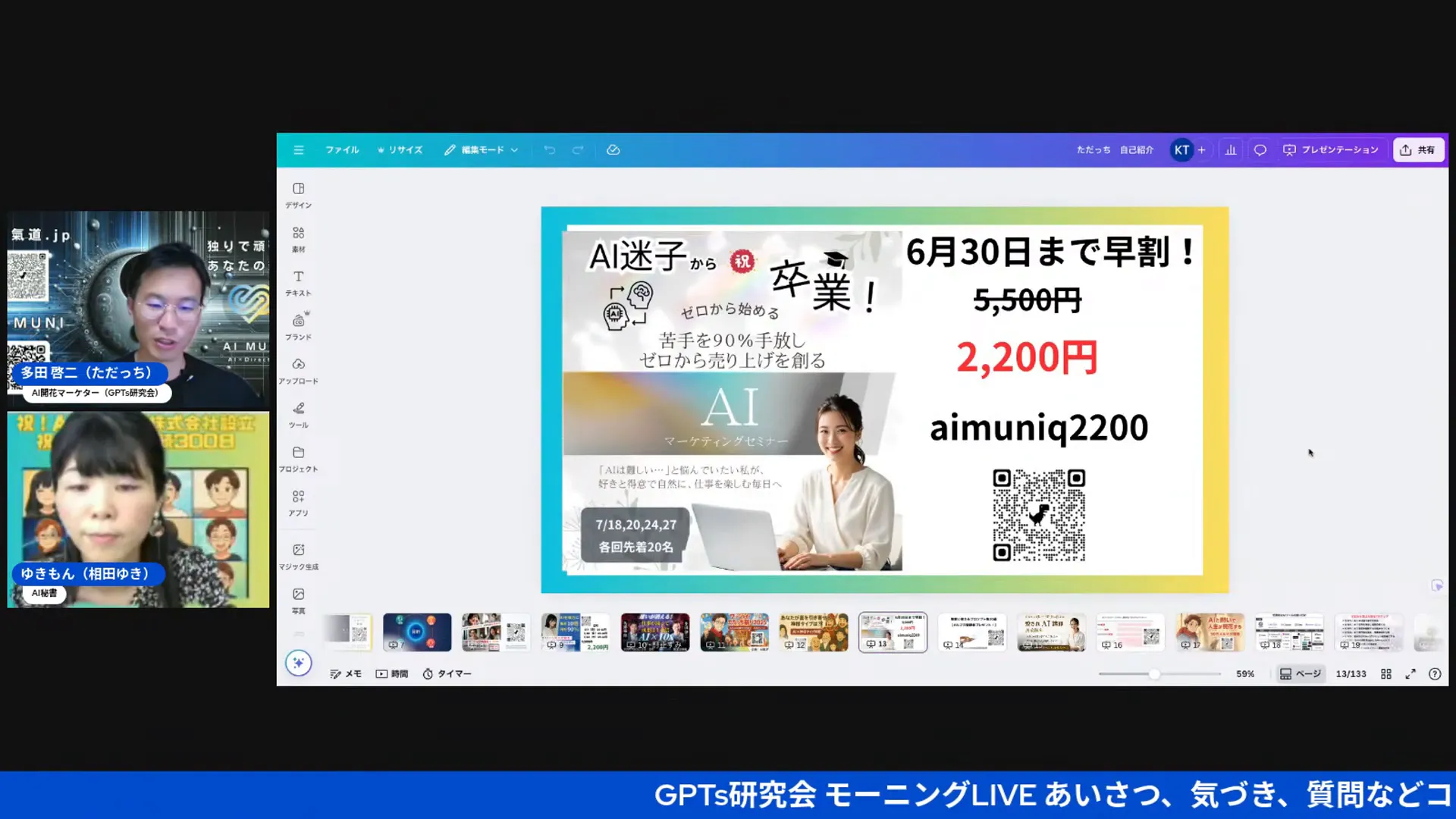Click the 6月30日まで早割！ heading

pyautogui.click(x=1051, y=253)
